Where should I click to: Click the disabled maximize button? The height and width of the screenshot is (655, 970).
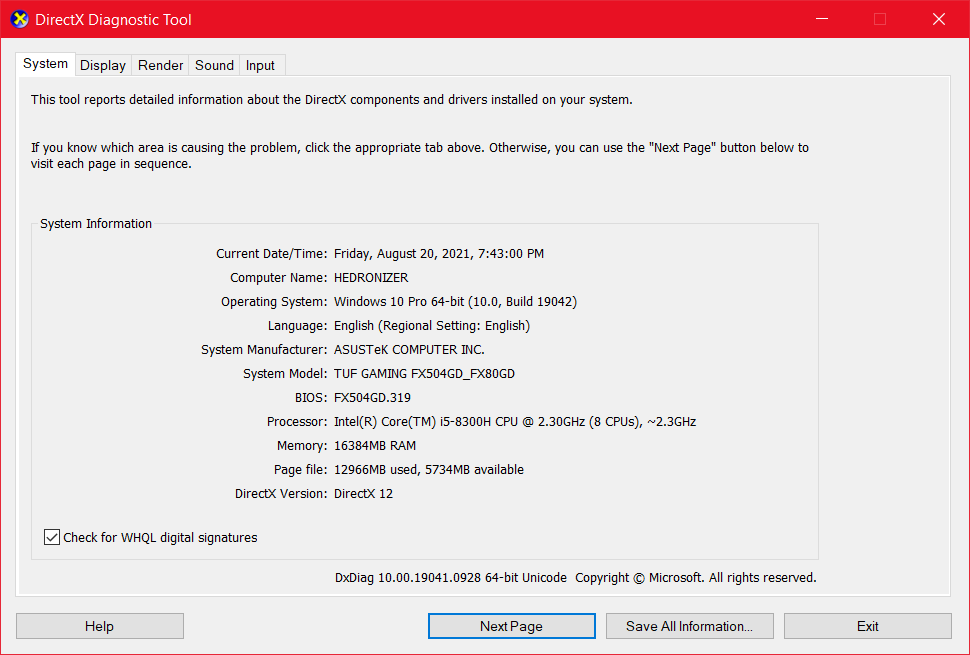[880, 19]
